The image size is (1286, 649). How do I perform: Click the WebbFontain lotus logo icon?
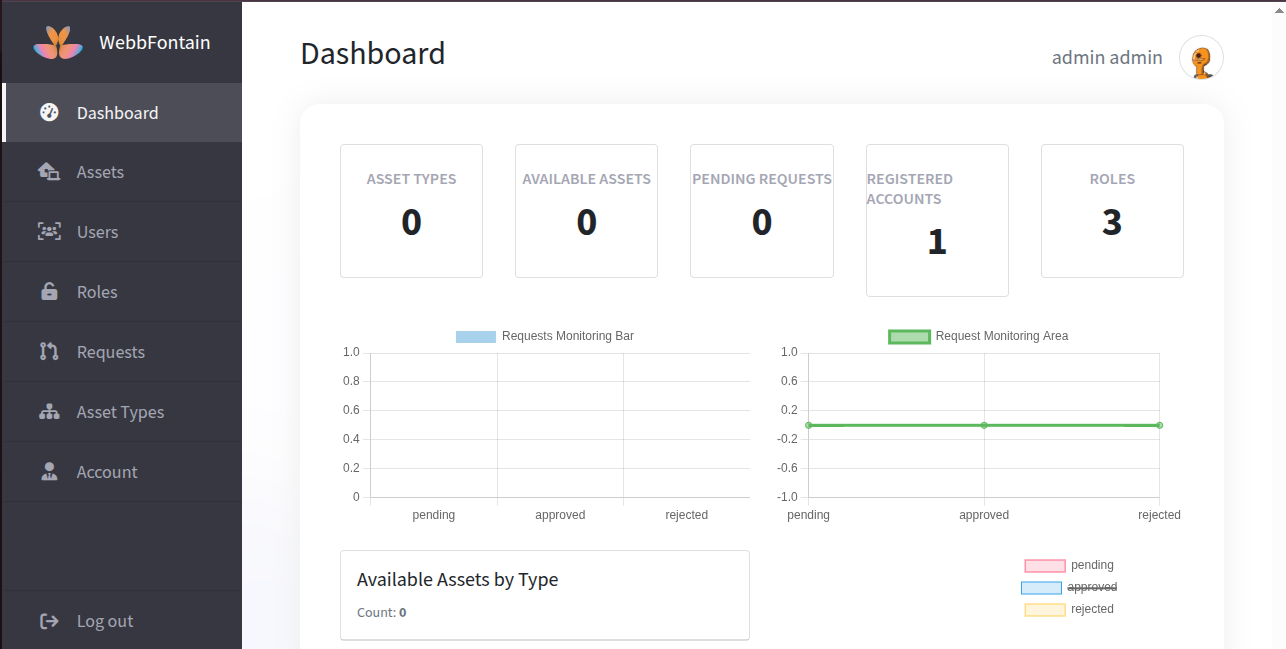(58, 43)
